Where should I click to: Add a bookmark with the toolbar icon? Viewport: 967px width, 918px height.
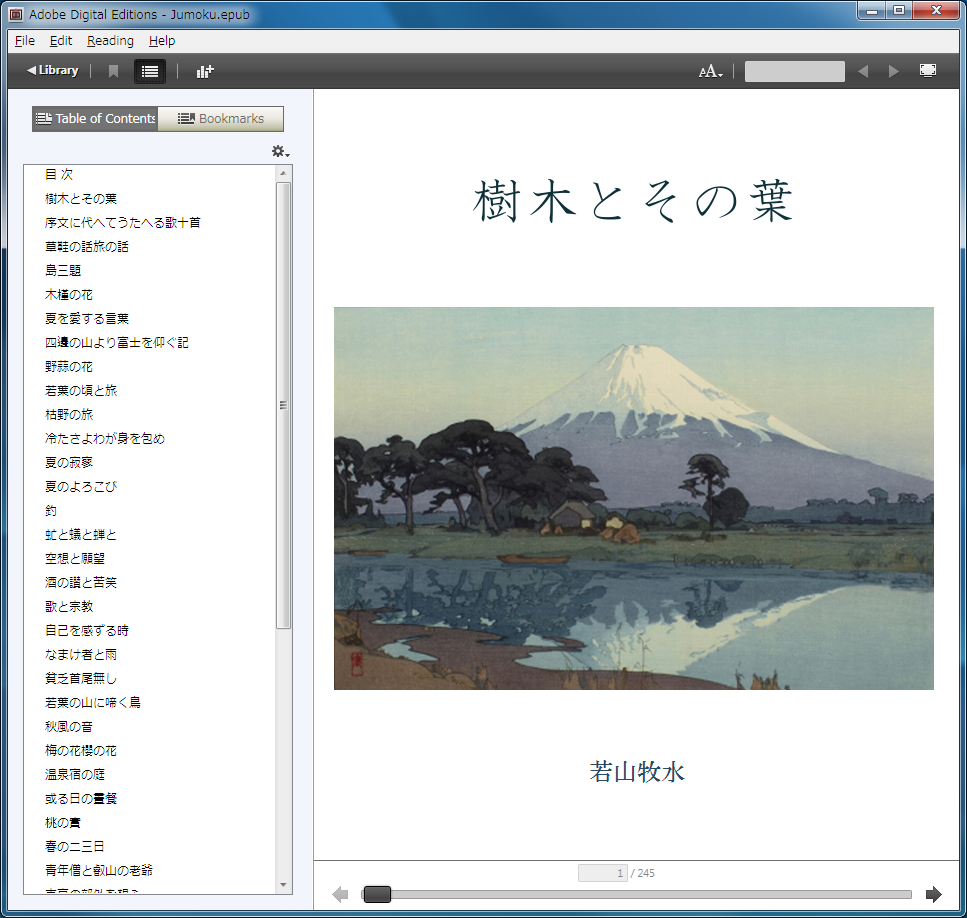113,72
